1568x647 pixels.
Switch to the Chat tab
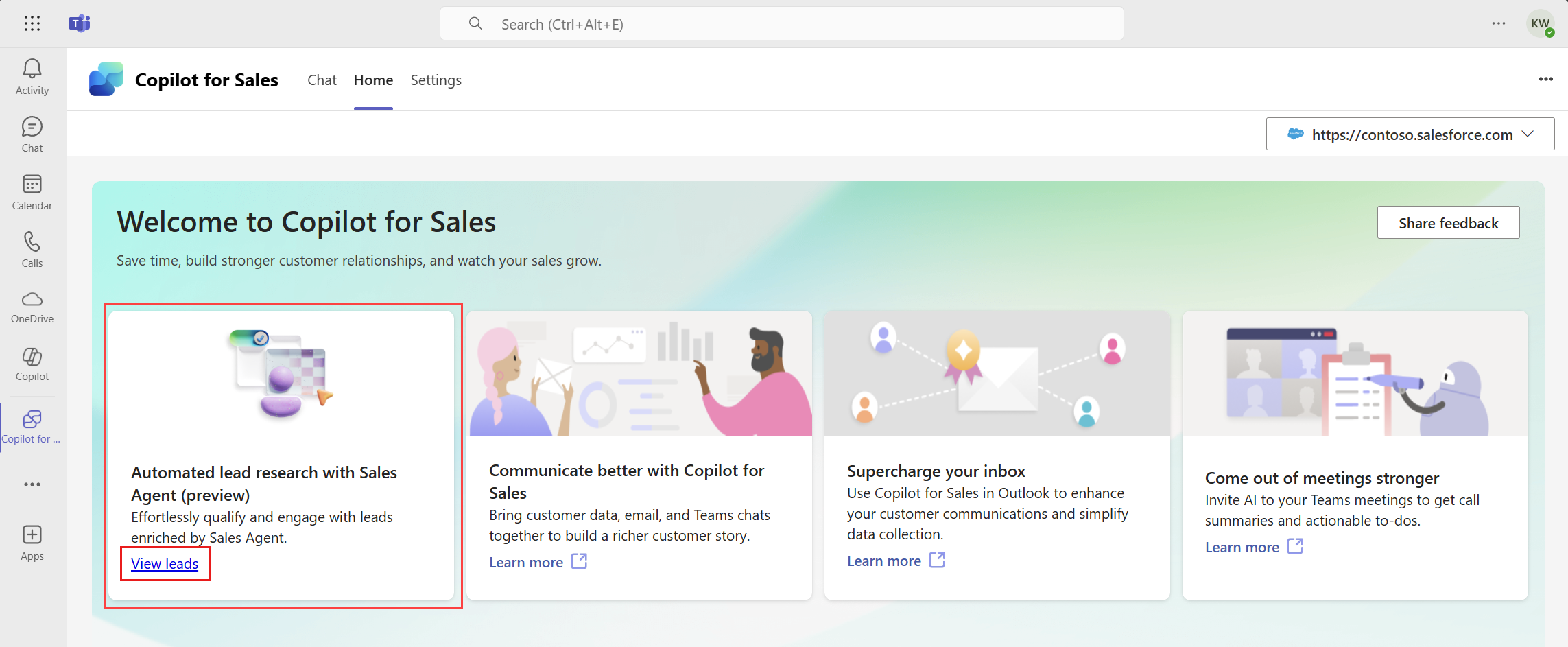(322, 80)
